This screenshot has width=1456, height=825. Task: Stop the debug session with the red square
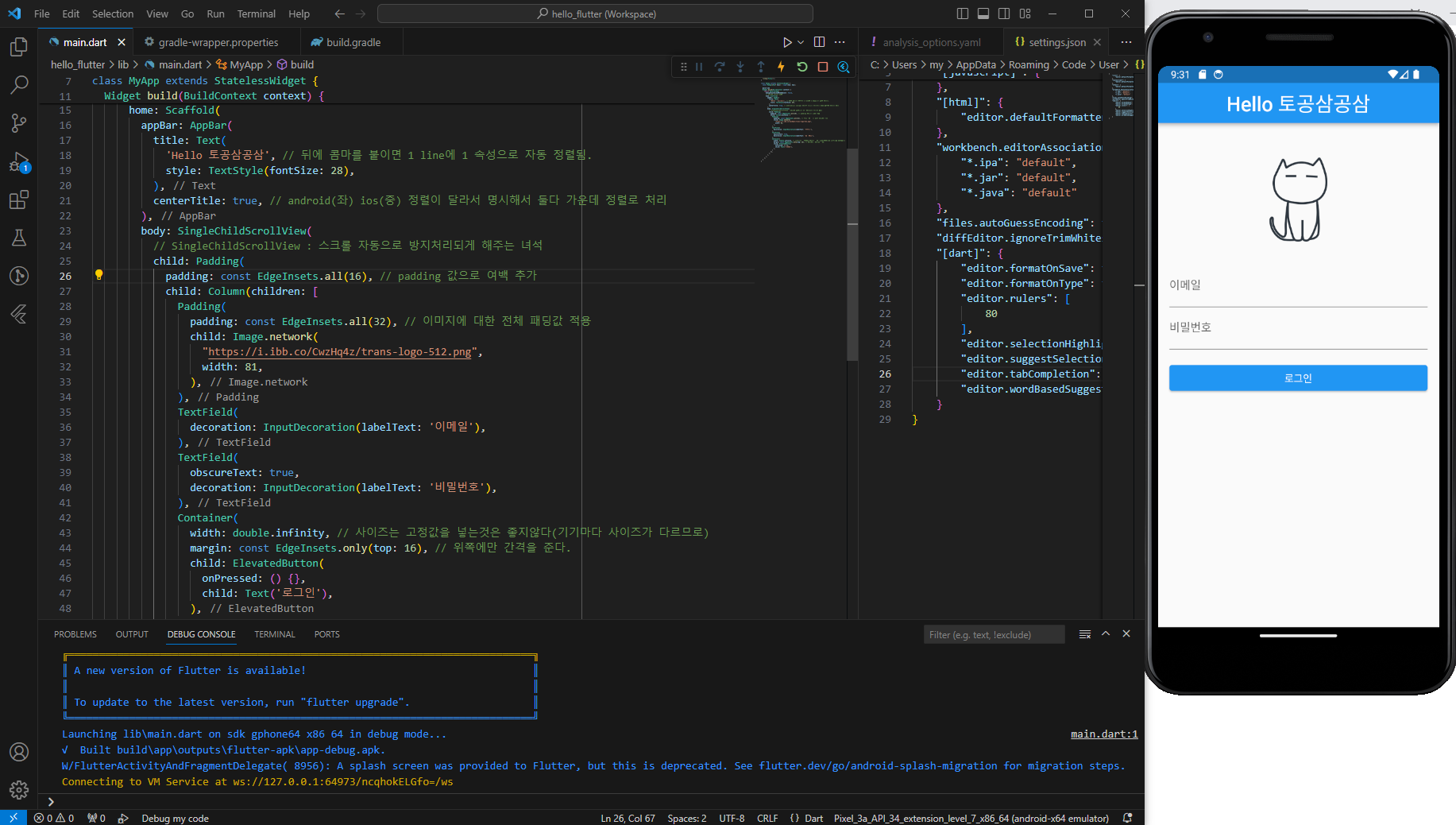(823, 67)
